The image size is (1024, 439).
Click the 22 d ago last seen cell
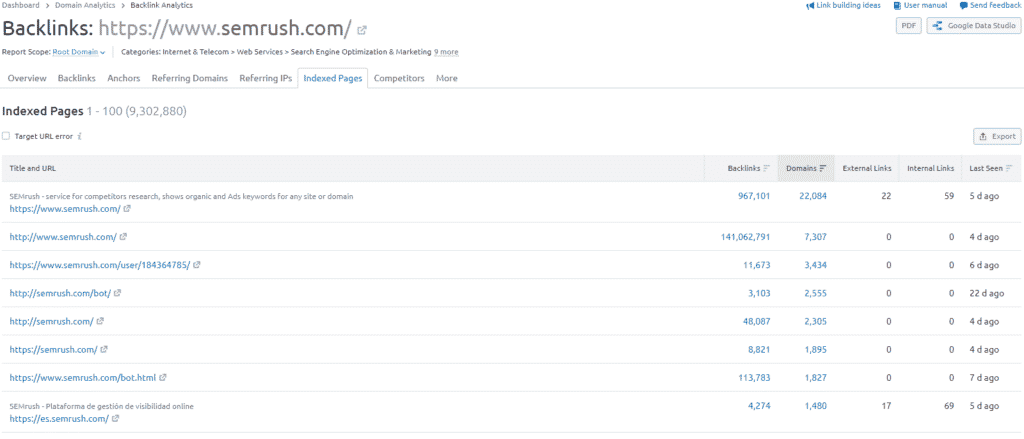987,293
